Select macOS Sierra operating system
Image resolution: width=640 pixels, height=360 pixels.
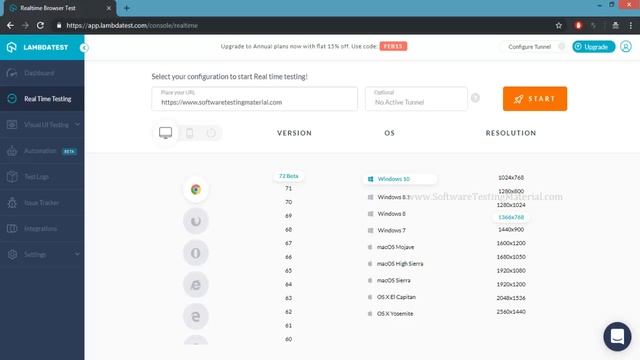389,280
